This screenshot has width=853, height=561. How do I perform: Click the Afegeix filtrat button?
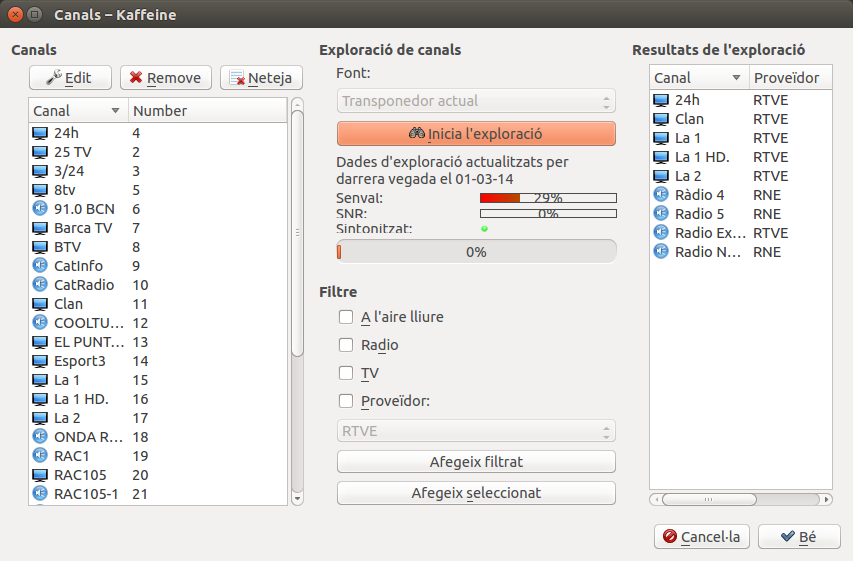476,462
